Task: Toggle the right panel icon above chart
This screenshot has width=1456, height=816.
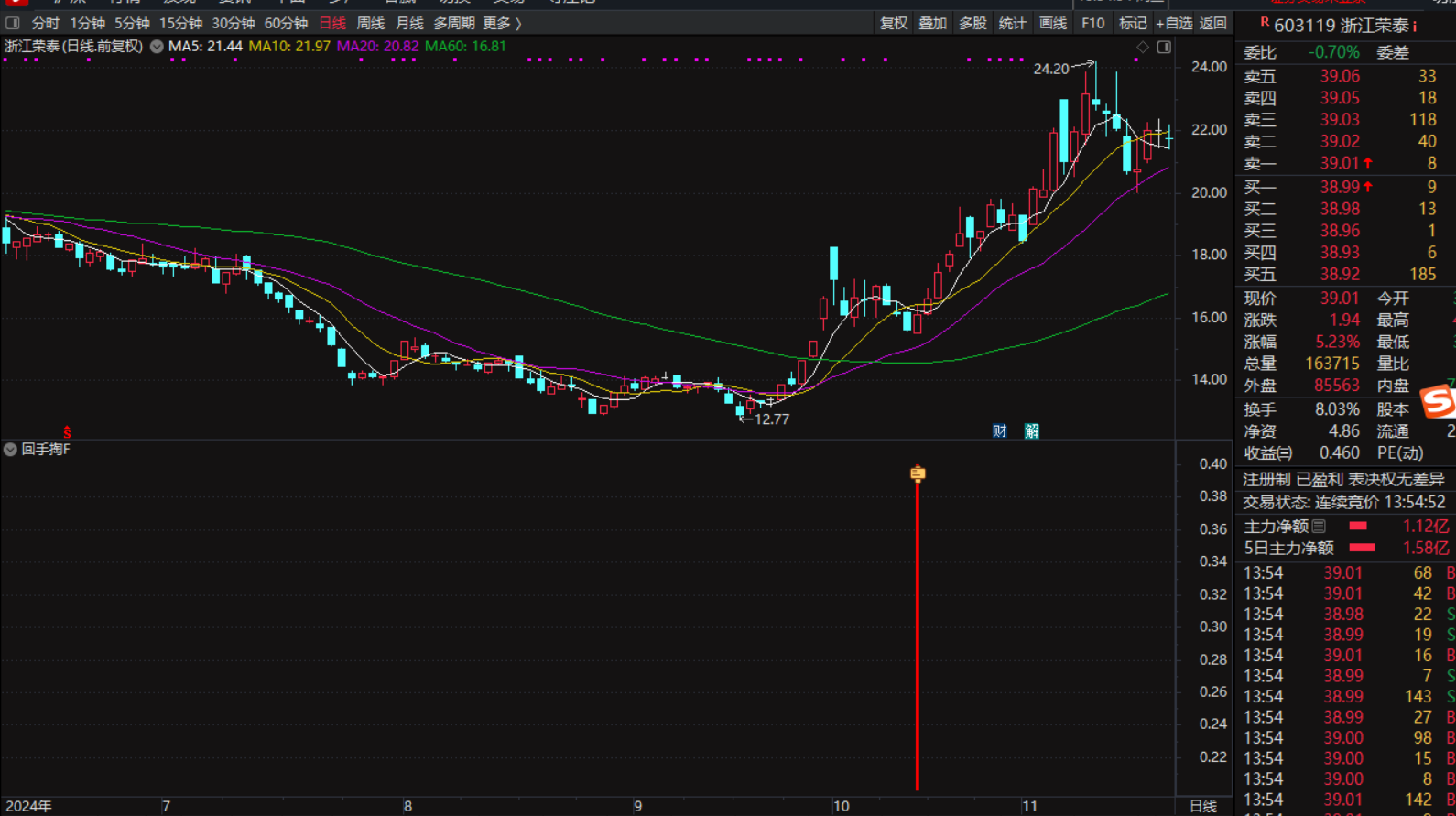Action: click(1164, 47)
